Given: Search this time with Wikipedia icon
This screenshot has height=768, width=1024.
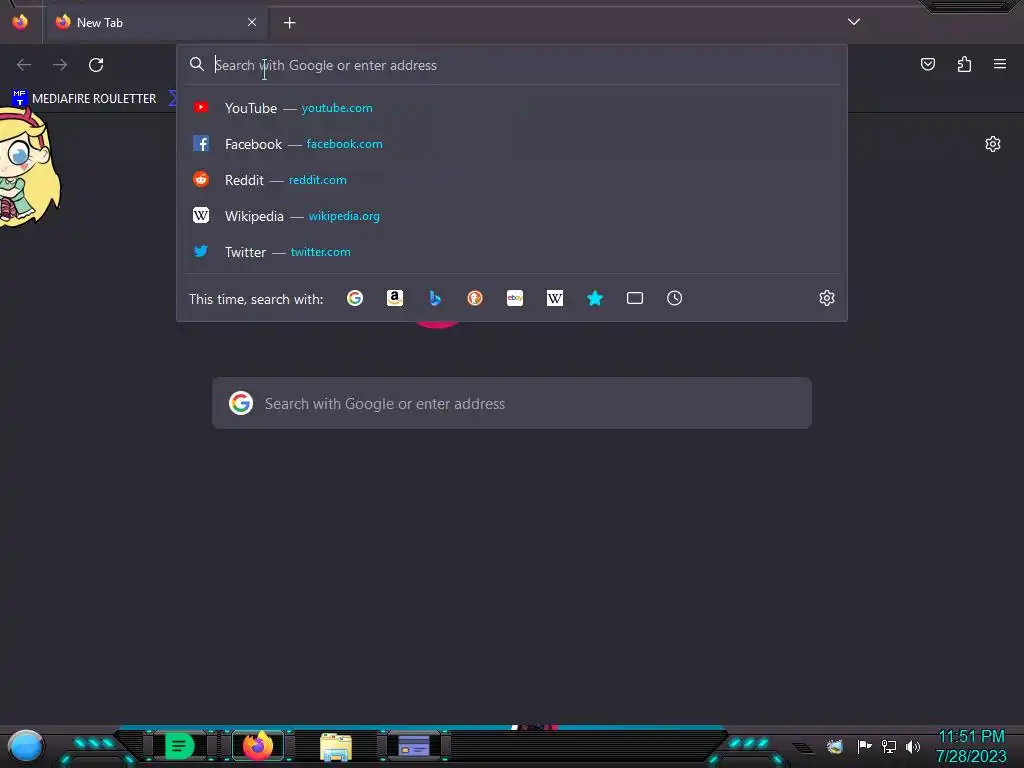Looking at the screenshot, I should click(554, 298).
